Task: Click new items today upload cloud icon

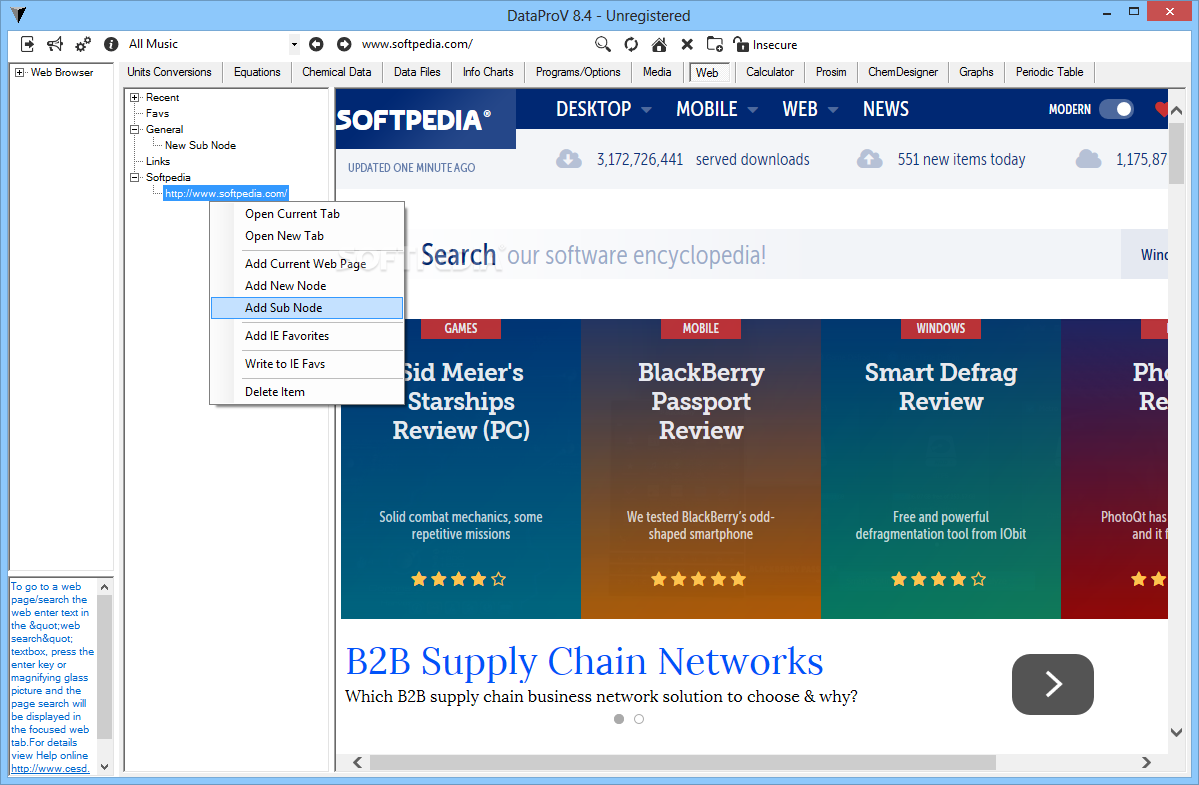Action: (x=869, y=159)
